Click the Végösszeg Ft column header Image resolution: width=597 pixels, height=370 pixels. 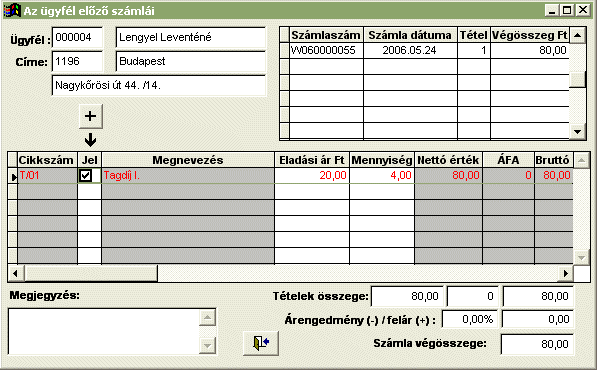530,35
